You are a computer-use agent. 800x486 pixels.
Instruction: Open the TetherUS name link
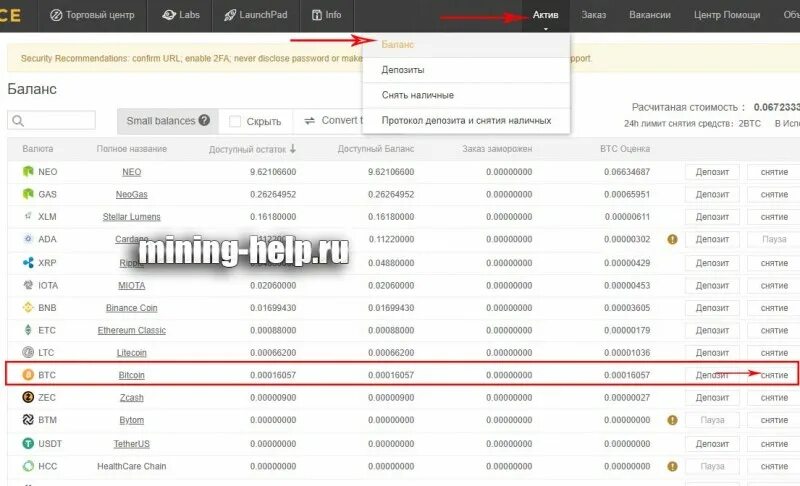pyautogui.click(x=132, y=444)
